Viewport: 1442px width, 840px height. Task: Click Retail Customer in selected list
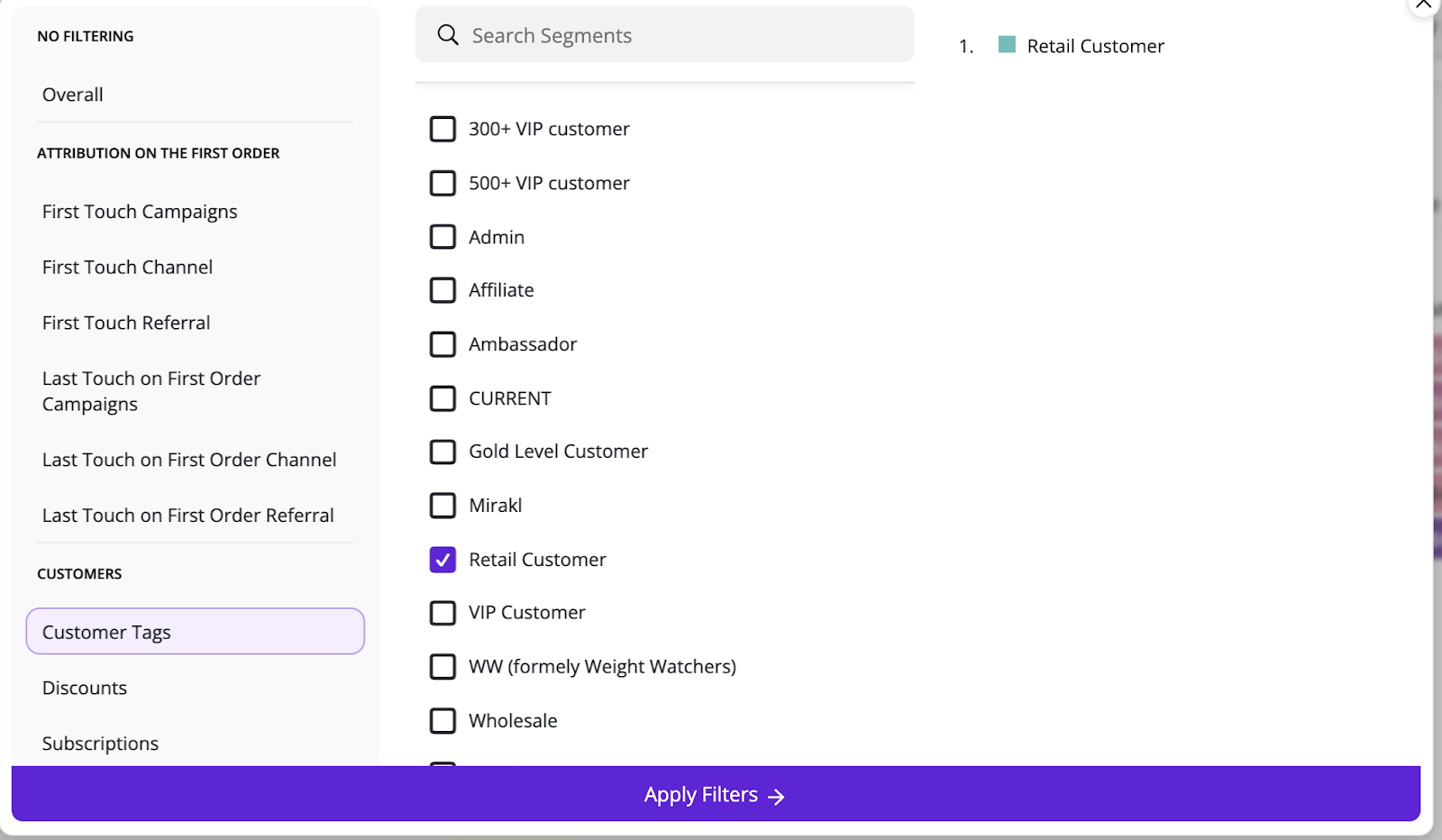[1096, 46]
